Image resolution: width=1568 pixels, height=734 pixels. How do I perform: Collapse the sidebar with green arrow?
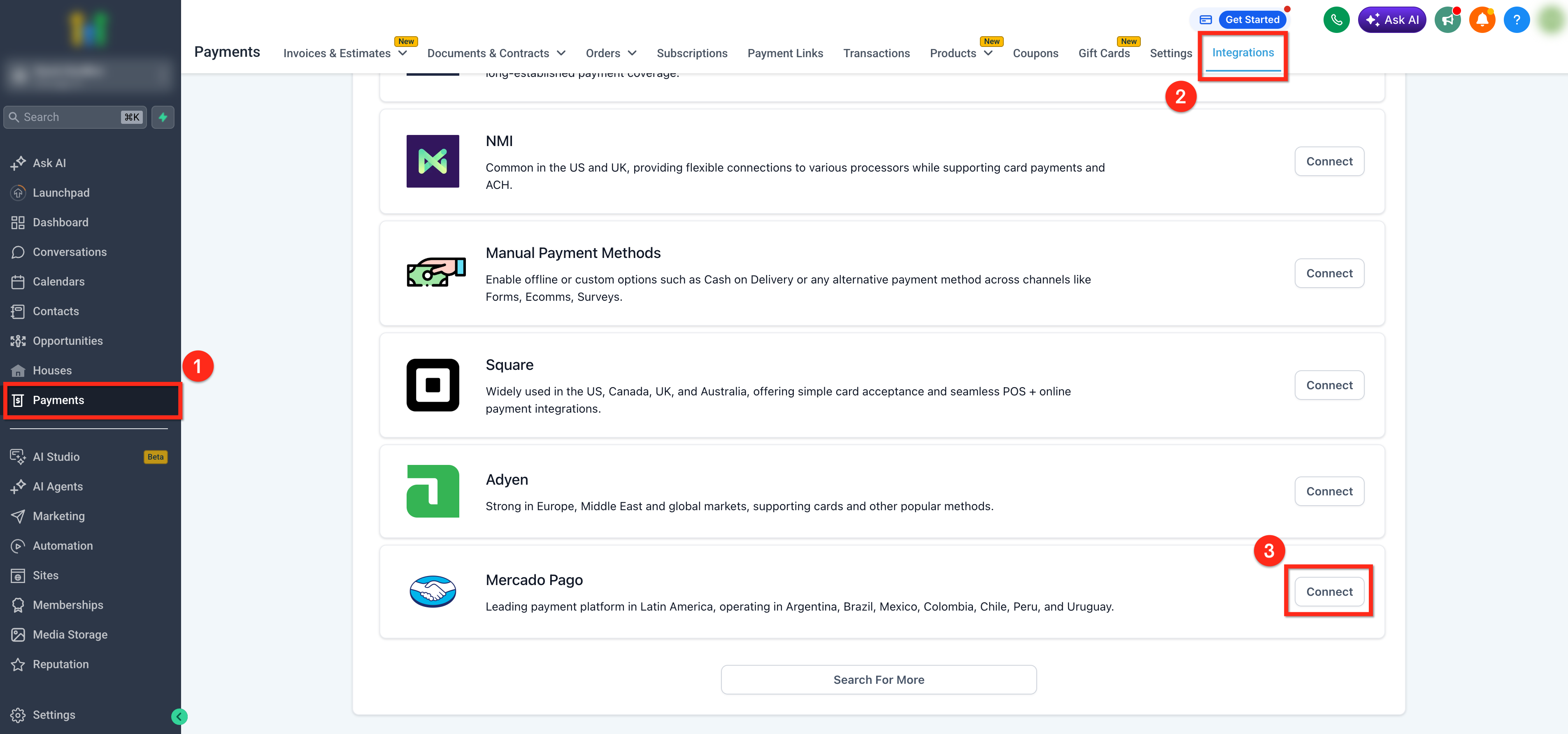pos(179,716)
